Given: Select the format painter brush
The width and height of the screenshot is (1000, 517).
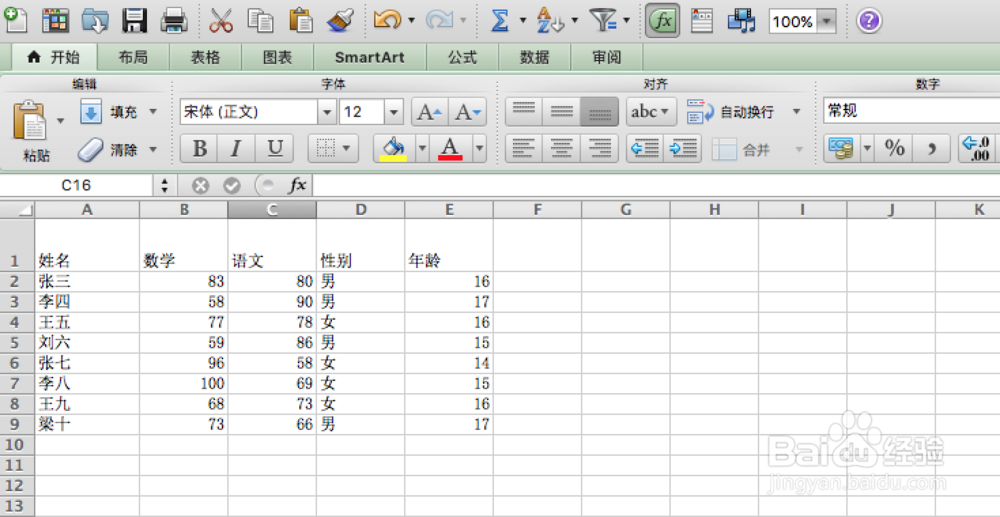Looking at the screenshot, I should [340, 20].
